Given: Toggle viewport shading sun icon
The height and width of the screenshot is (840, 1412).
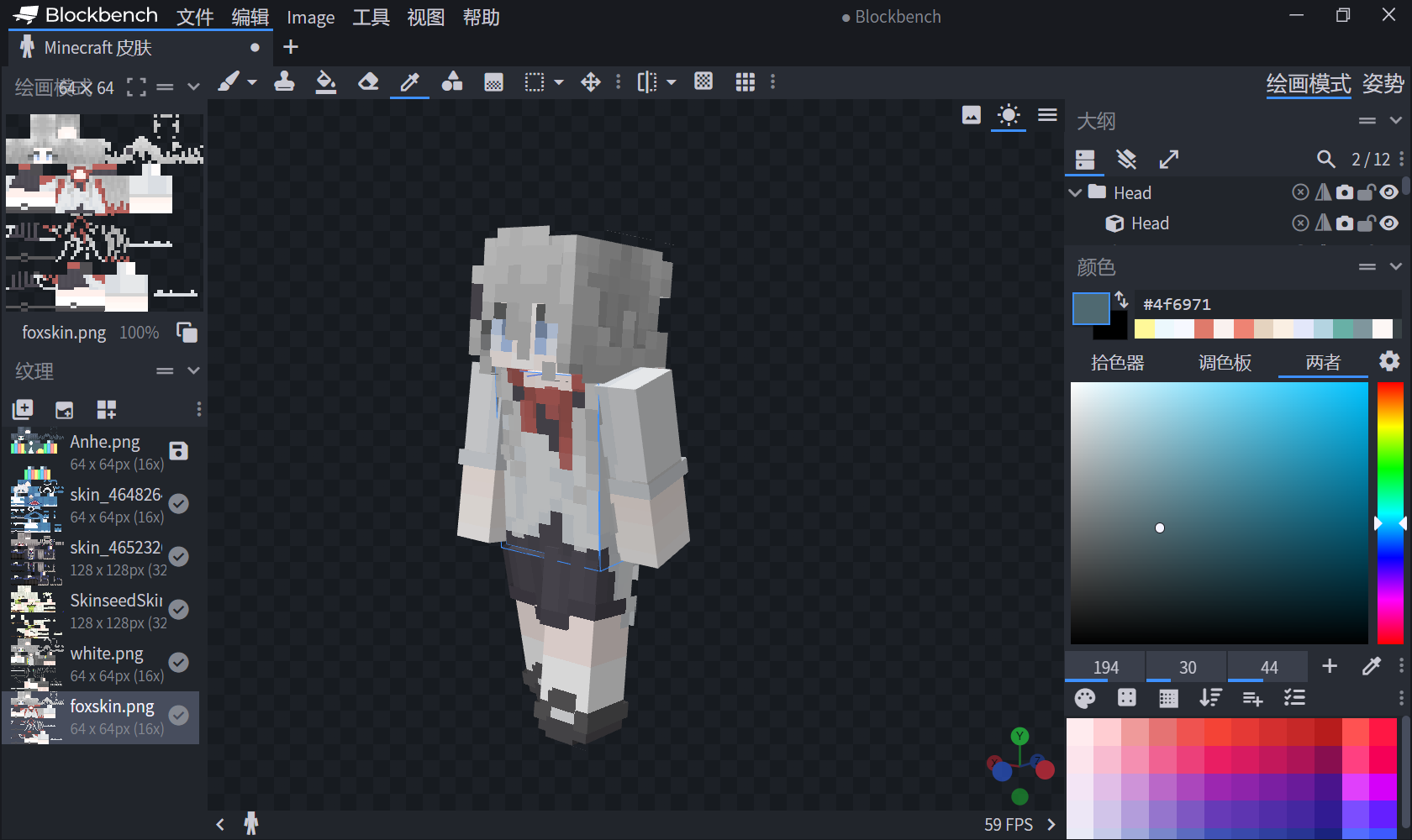Looking at the screenshot, I should click(1009, 115).
